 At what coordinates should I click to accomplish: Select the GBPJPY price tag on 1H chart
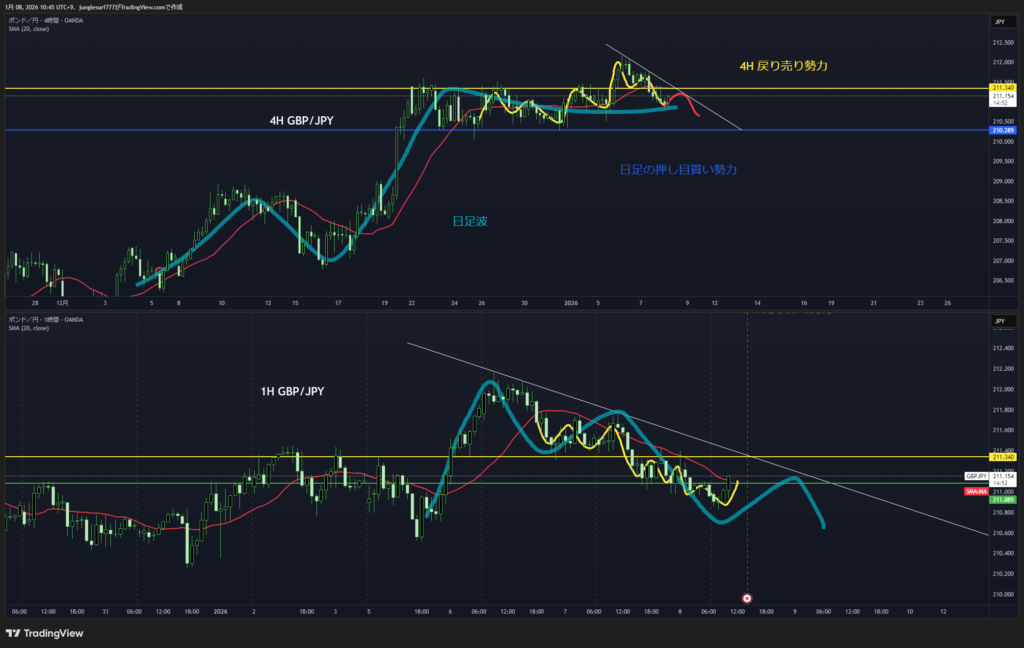(x=976, y=476)
